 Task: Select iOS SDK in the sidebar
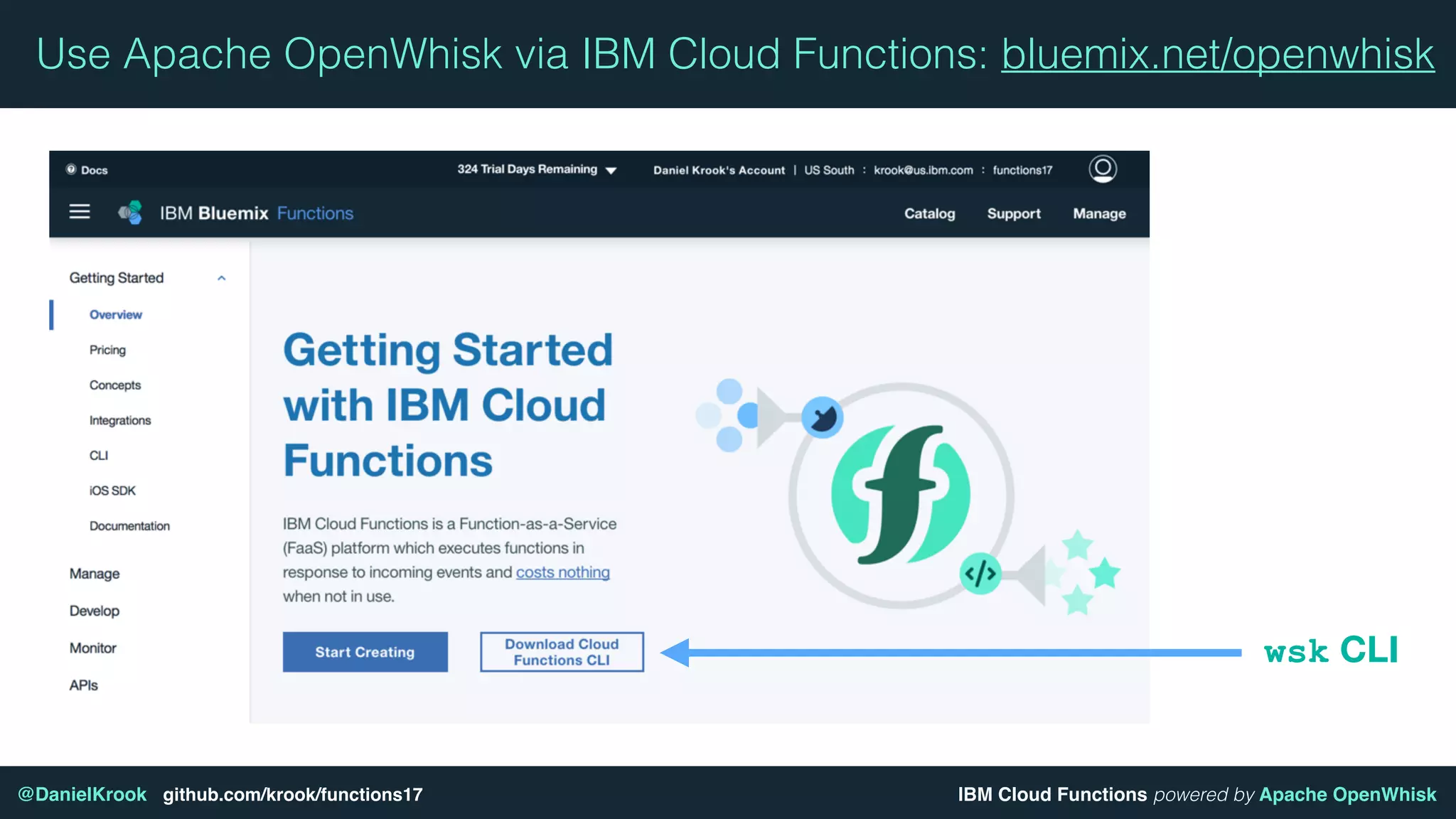pos(112,491)
